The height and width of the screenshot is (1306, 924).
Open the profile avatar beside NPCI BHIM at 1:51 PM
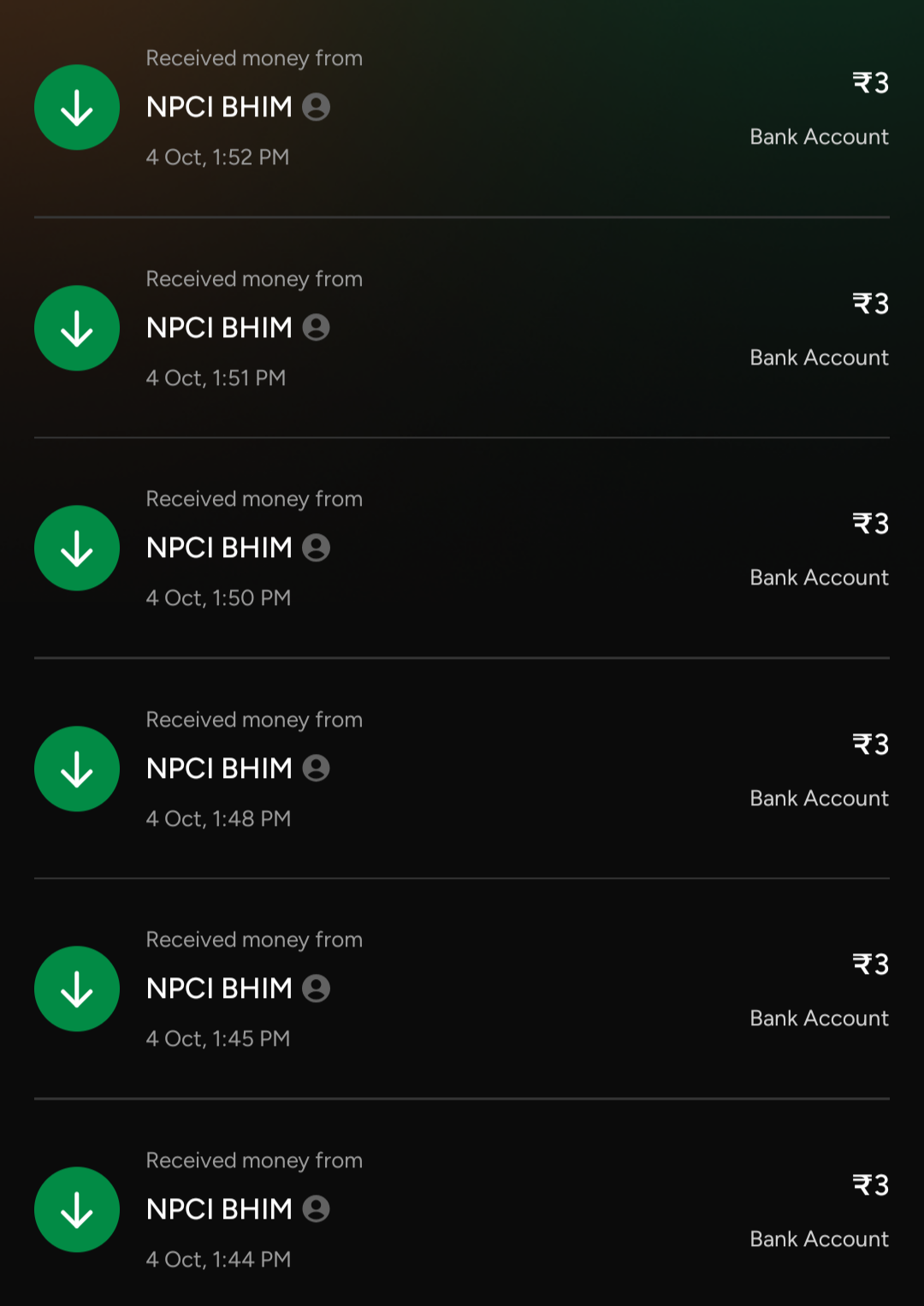click(x=317, y=327)
